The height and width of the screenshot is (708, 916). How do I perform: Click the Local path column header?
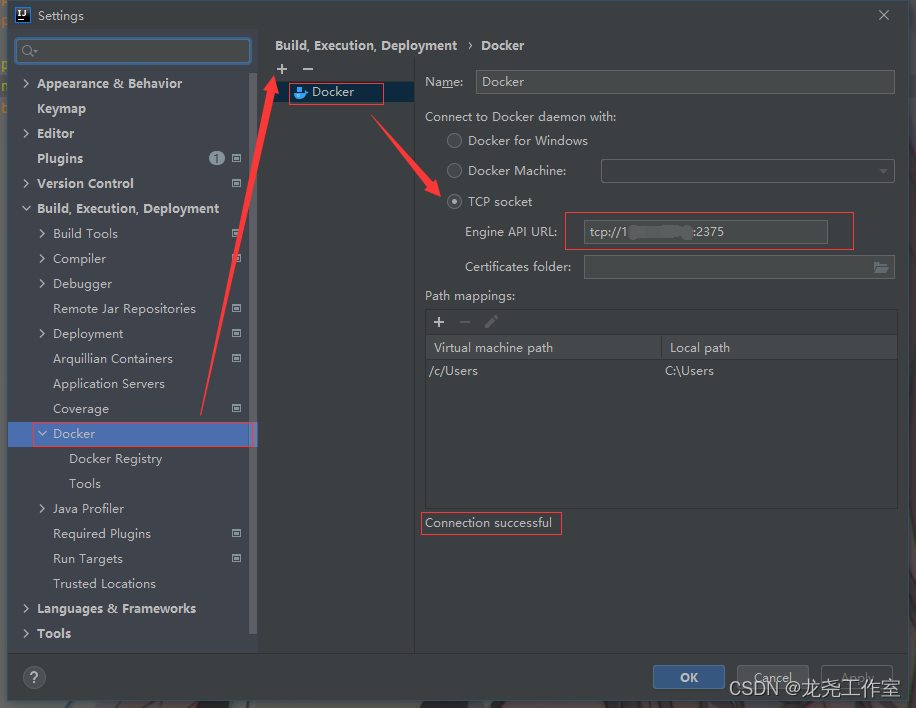(x=779, y=348)
